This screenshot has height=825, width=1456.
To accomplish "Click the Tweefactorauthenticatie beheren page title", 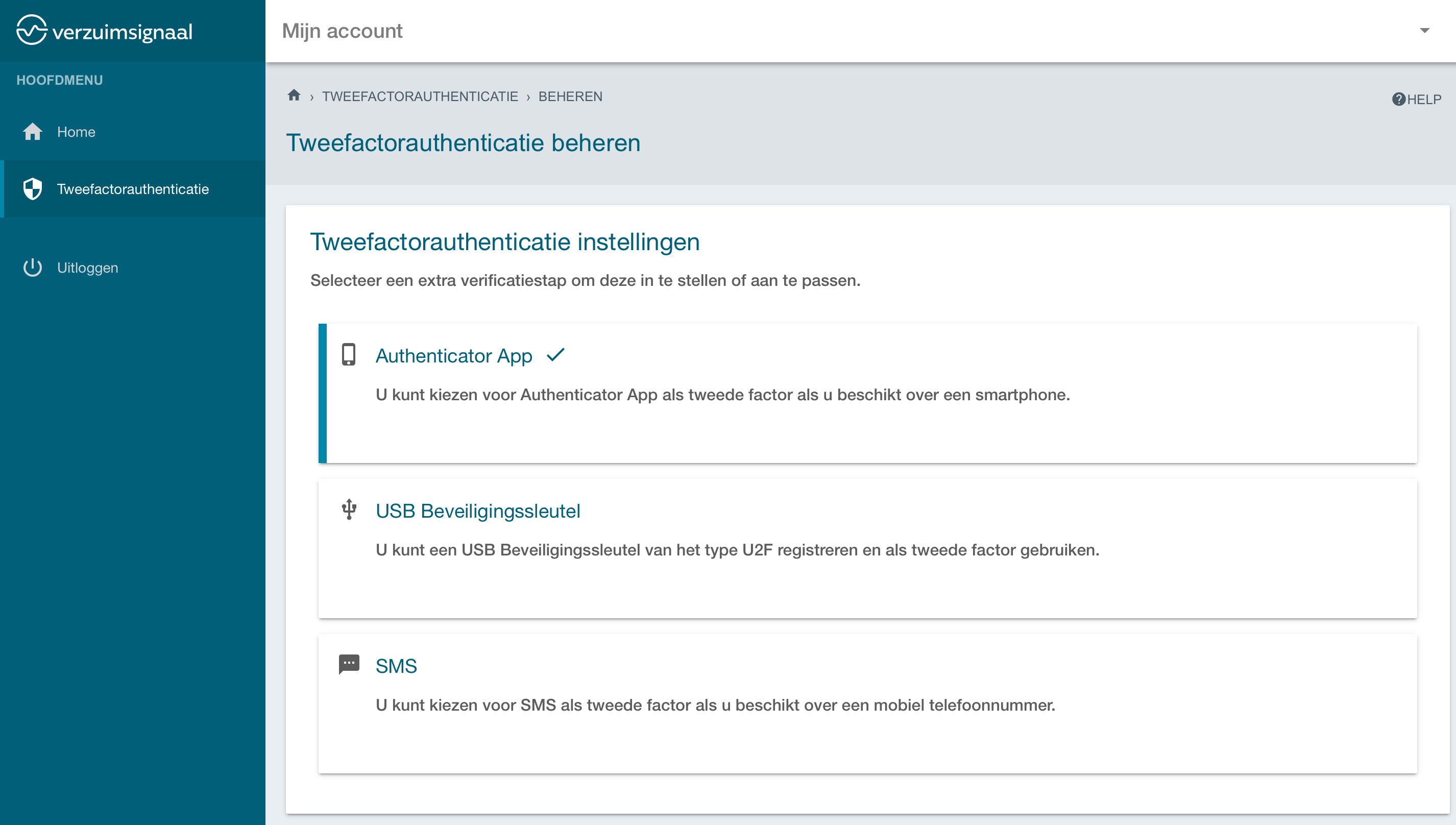I will pos(463,143).
